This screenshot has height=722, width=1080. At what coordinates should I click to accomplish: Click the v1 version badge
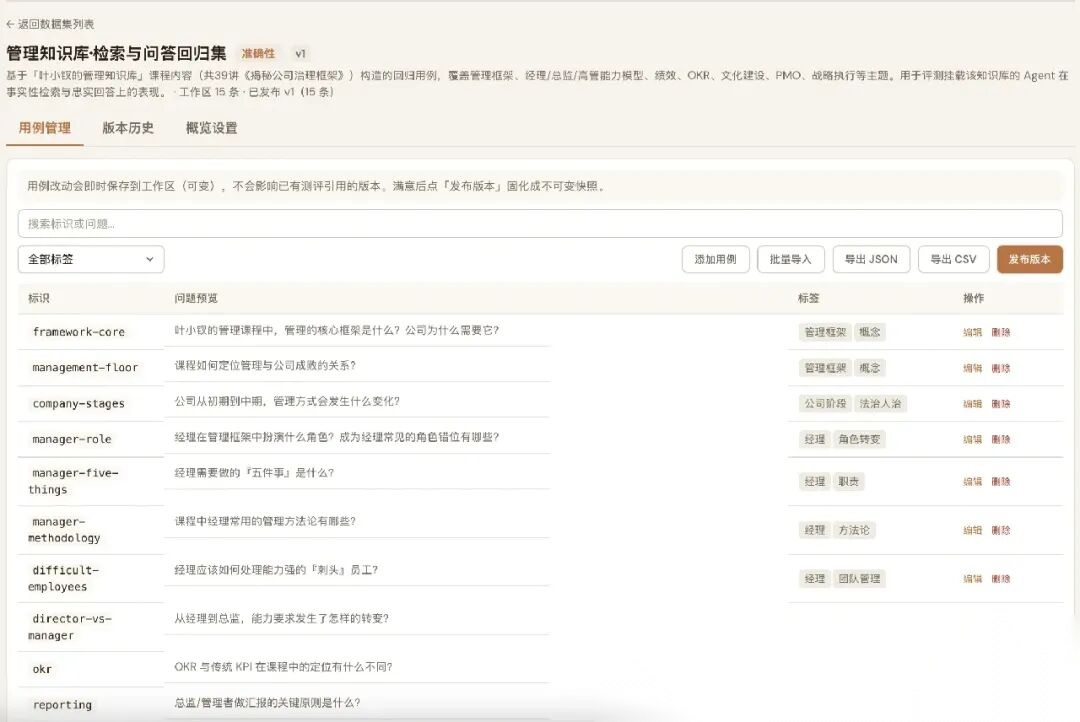click(x=300, y=53)
